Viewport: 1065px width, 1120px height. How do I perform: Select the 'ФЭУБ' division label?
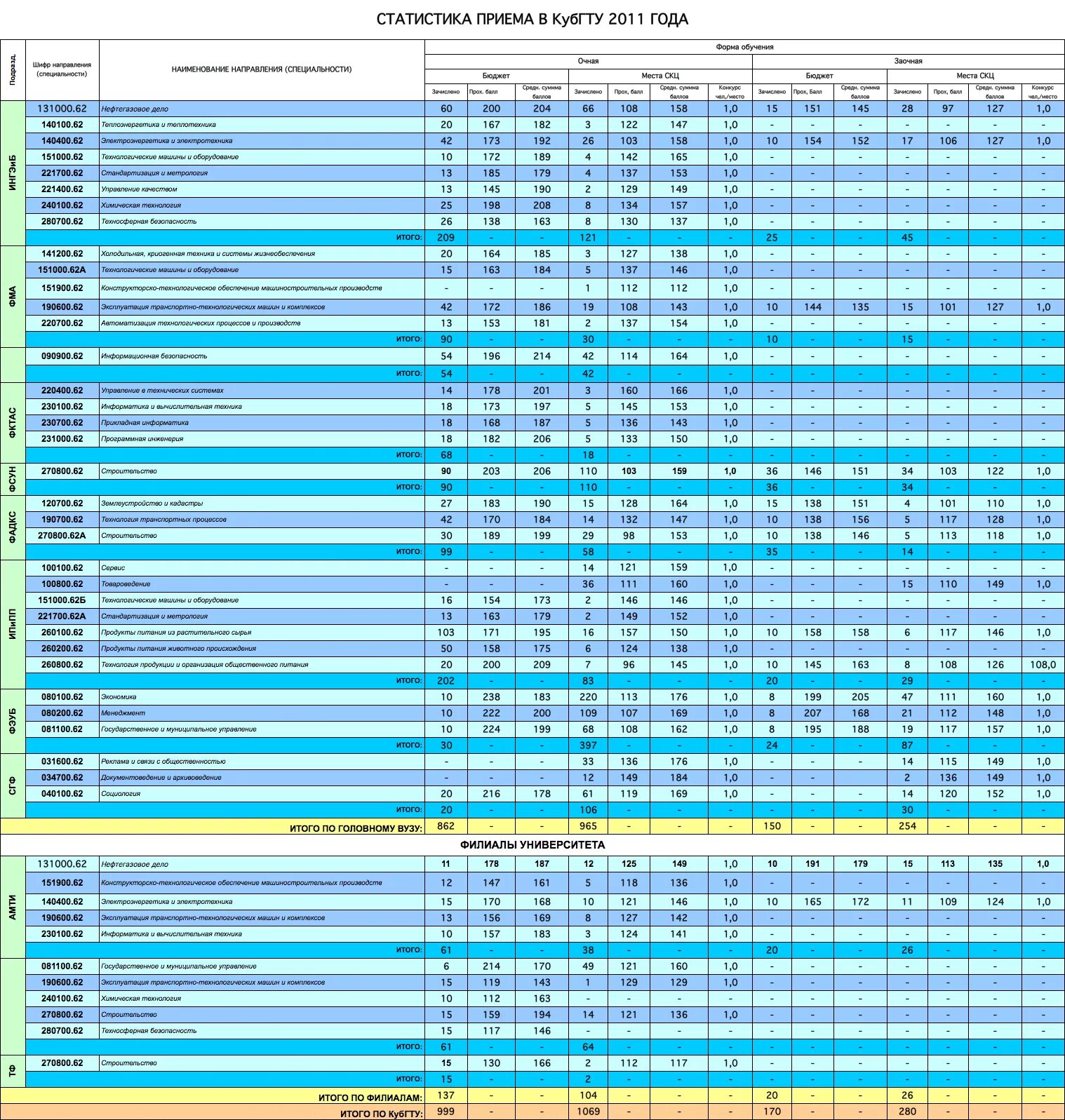pyautogui.click(x=13, y=722)
